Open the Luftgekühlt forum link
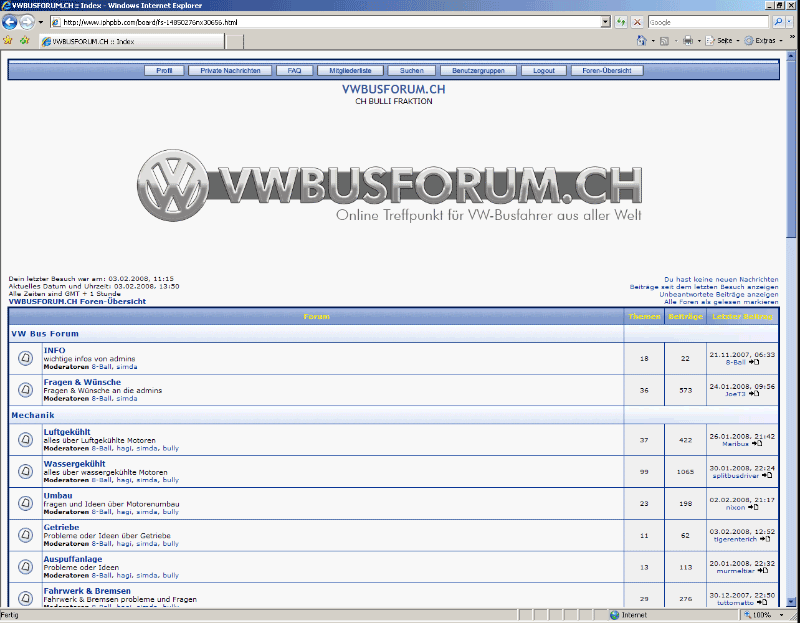The width and height of the screenshot is (800, 623). [67, 432]
